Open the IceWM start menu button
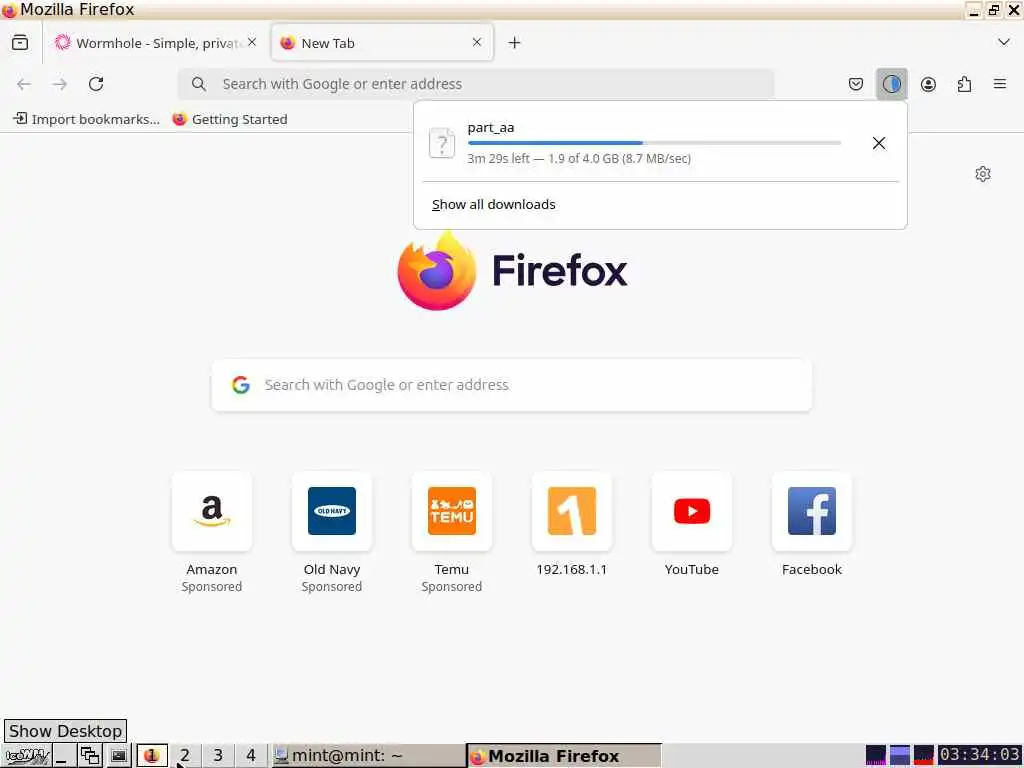 click(27, 756)
